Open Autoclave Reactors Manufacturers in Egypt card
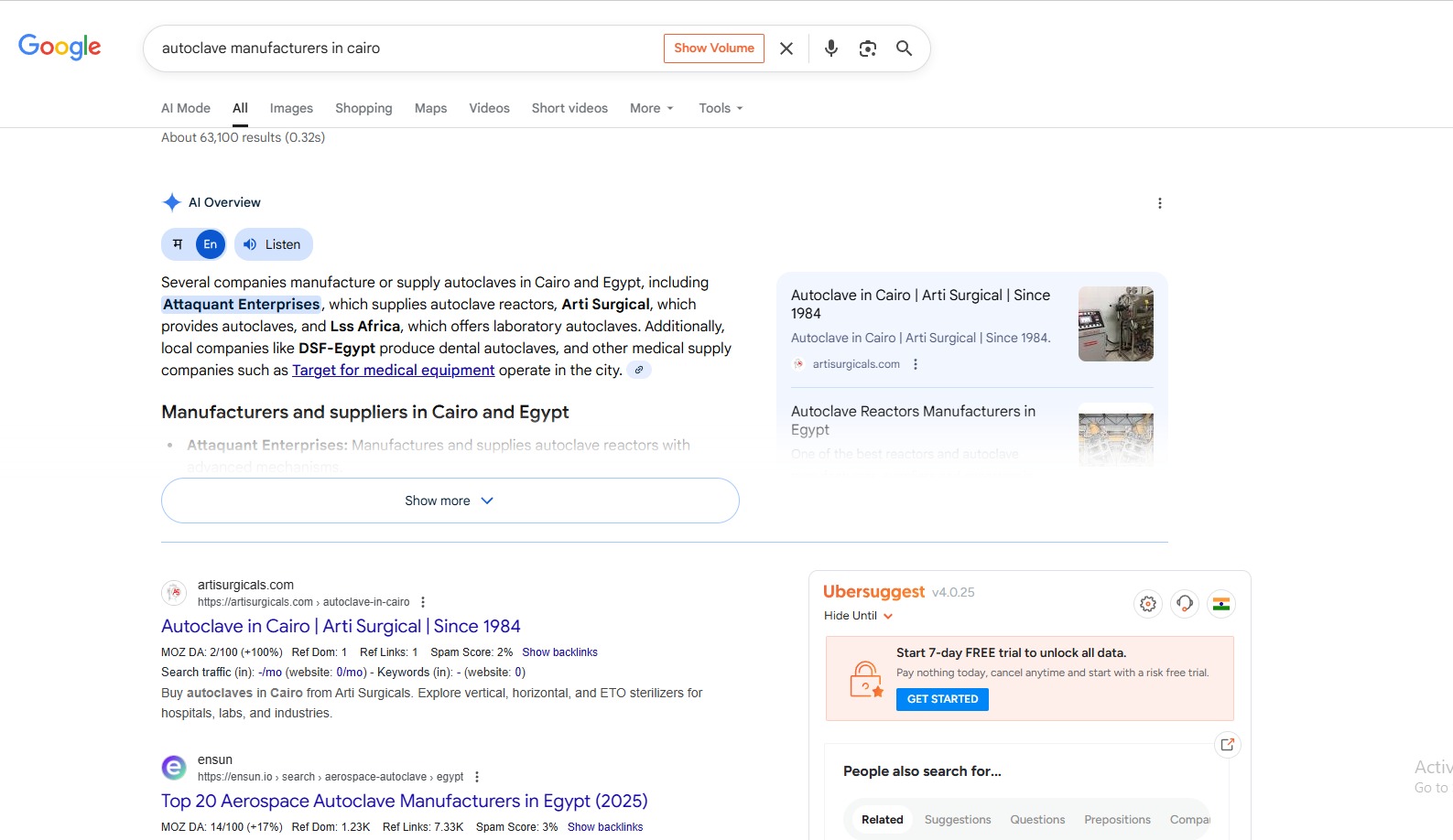The width and height of the screenshot is (1453, 840). click(914, 420)
